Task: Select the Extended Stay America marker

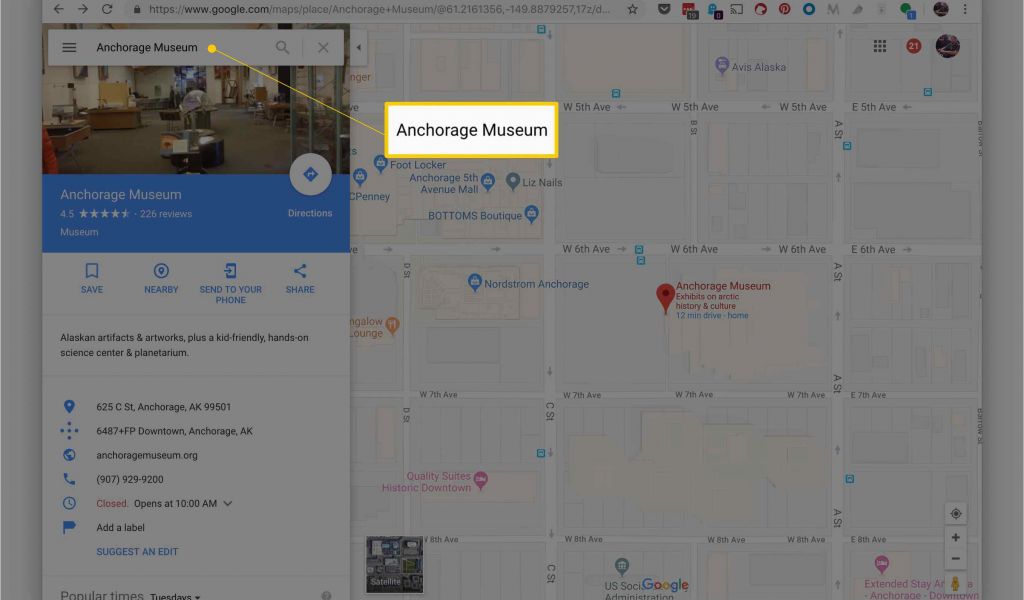Action: click(881, 563)
